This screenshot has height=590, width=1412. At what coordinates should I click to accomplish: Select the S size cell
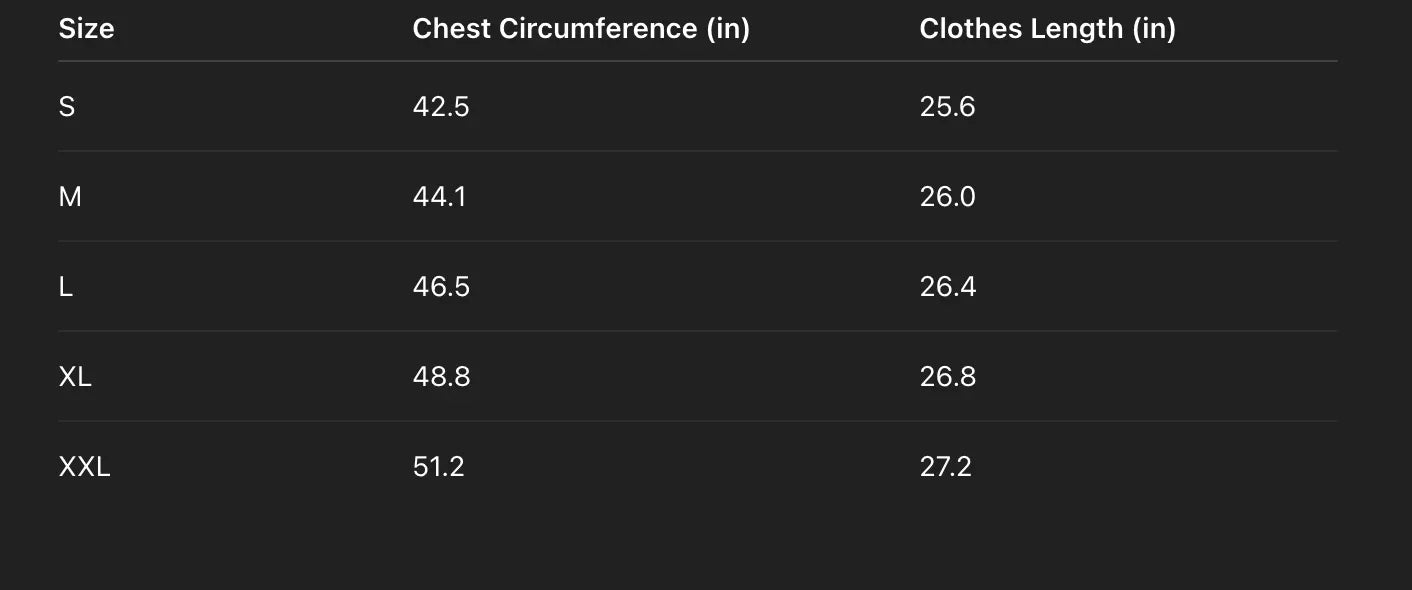67,107
